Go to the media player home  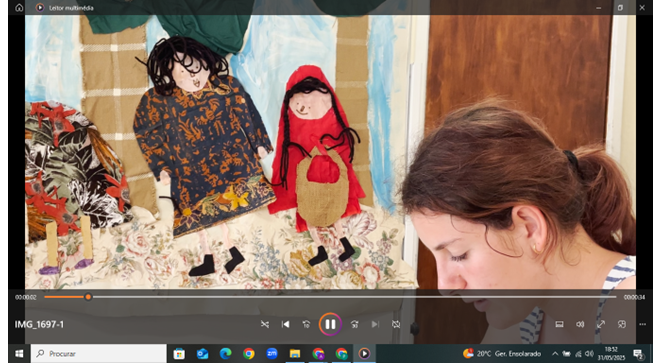(19, 8)
